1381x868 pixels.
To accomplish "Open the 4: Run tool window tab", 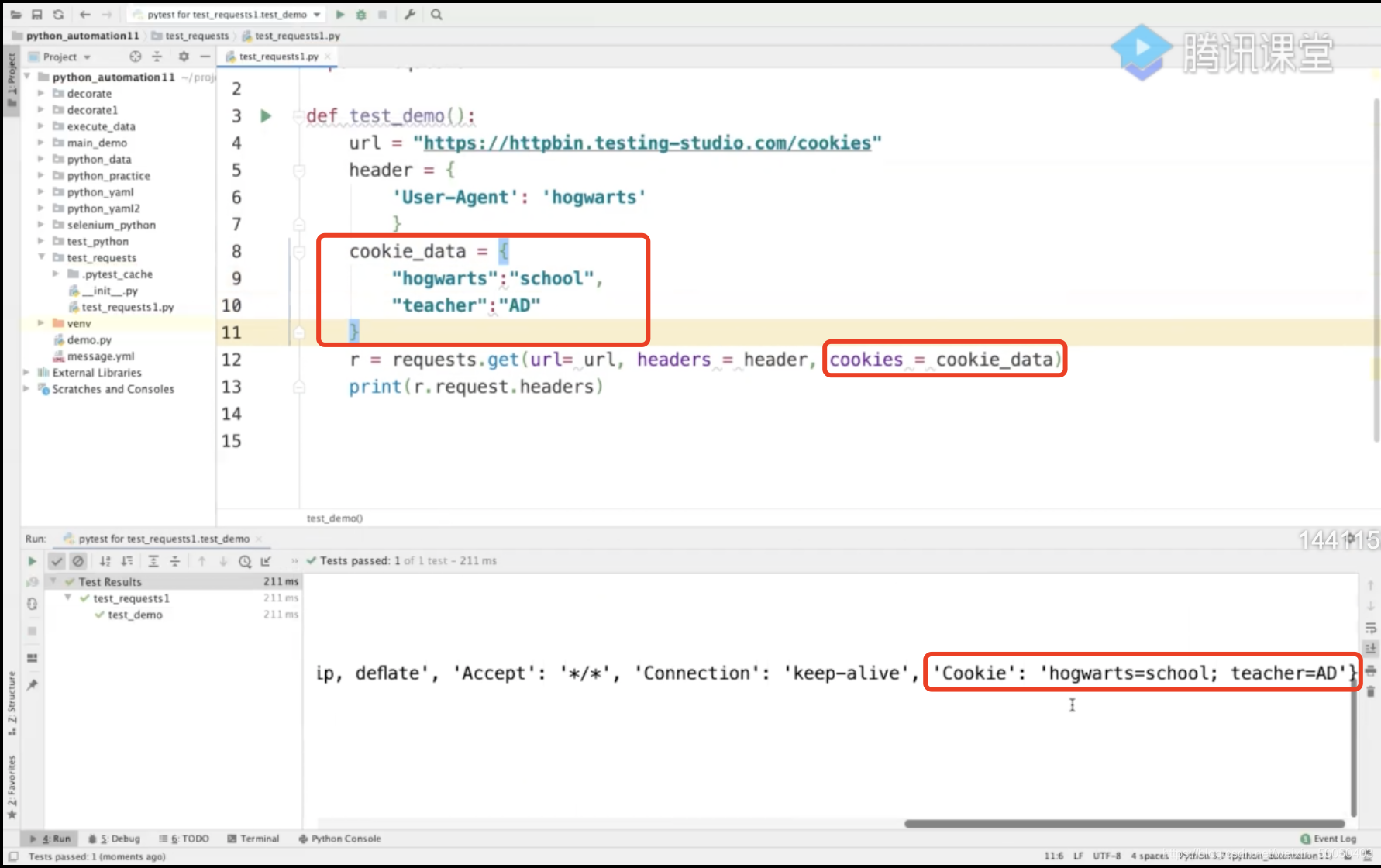I will [x=50, y=839].
